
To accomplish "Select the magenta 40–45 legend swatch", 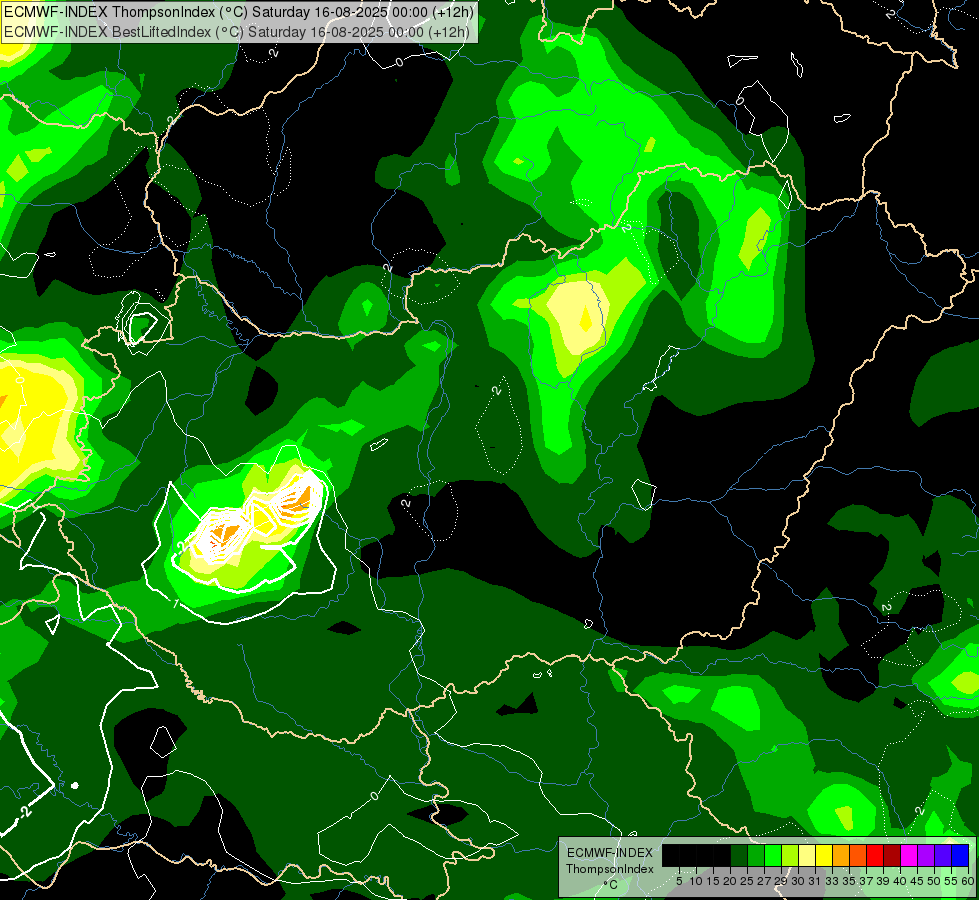I will tap(909, 855).
